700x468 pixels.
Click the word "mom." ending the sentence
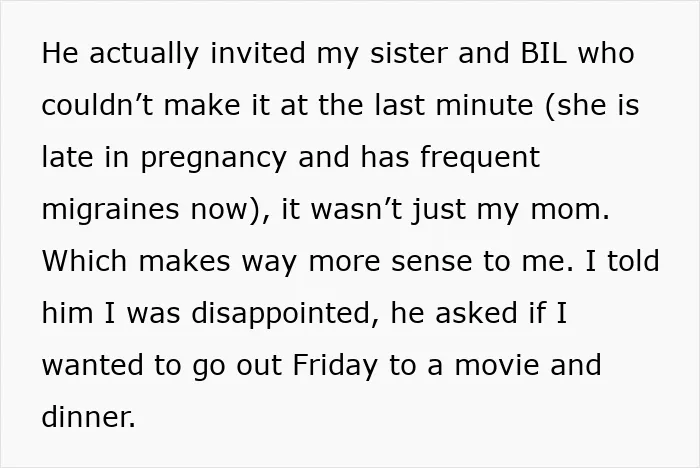click(570, 209)
